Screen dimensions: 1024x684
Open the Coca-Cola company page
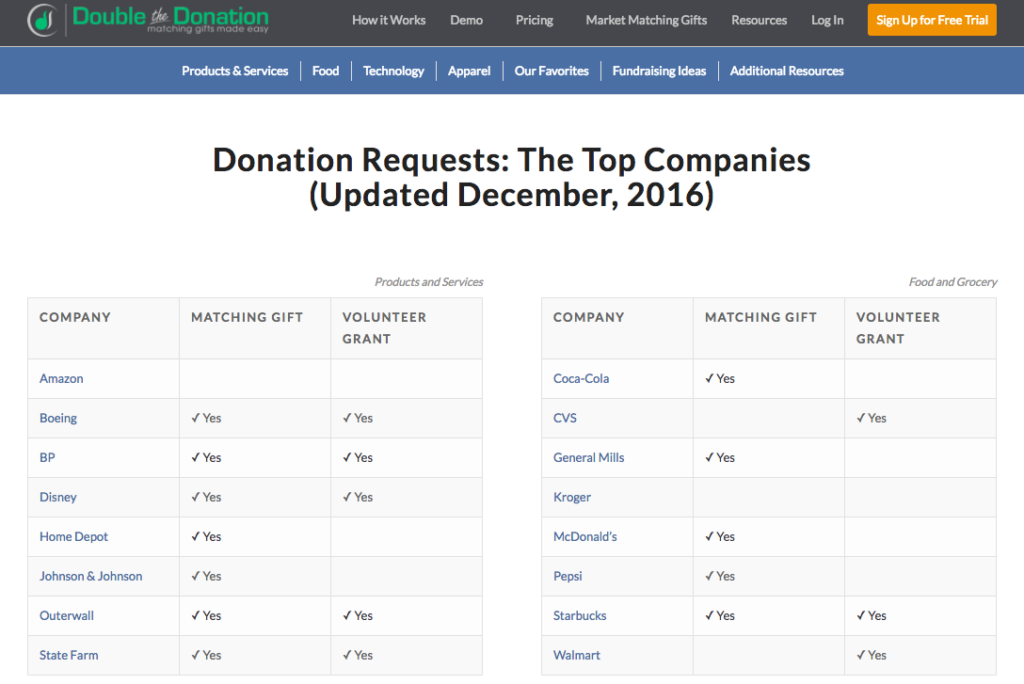pyautogui.click(x=581, y=378)
